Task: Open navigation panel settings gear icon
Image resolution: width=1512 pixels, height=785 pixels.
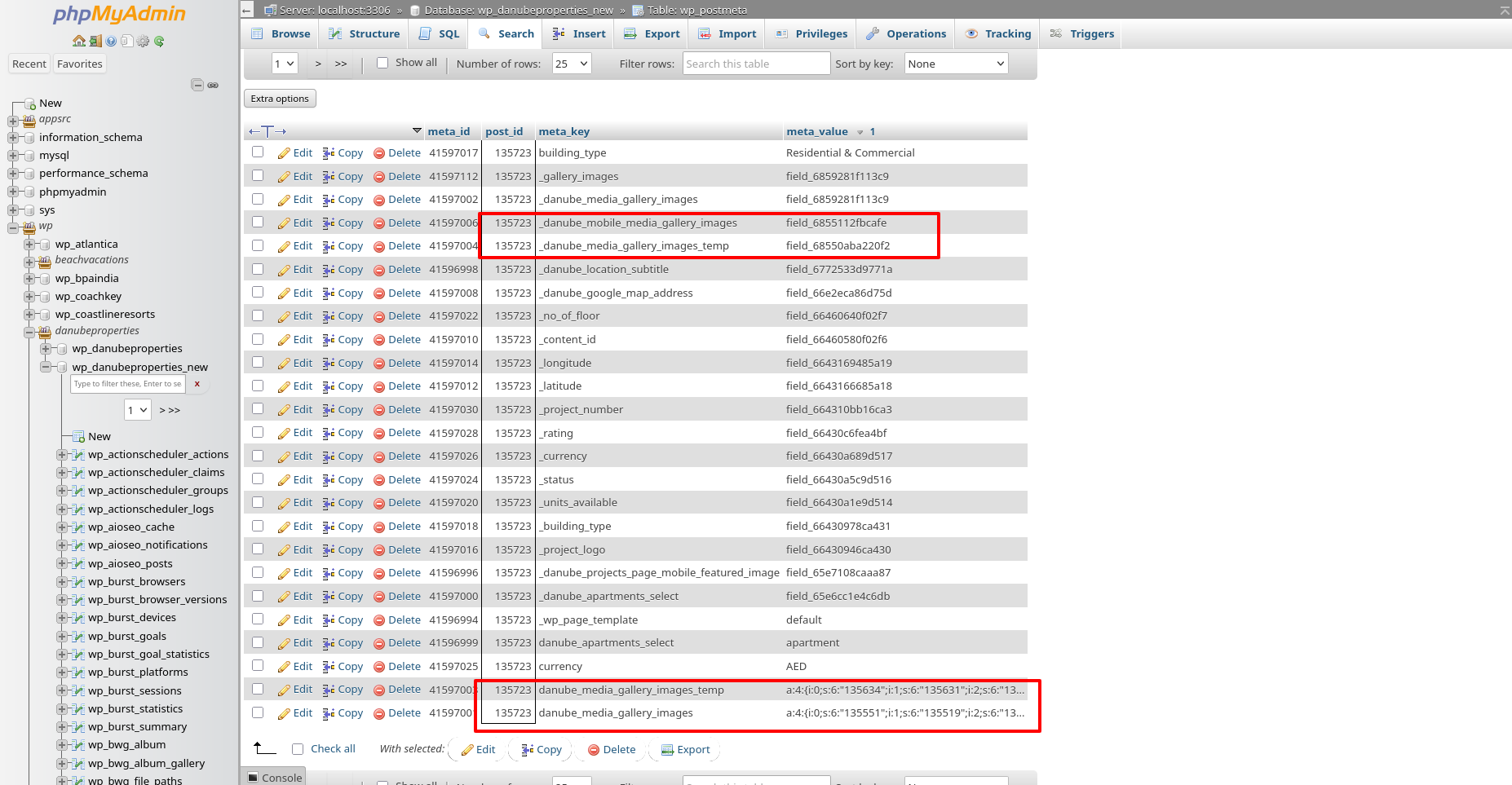Action: coord(143,41)
